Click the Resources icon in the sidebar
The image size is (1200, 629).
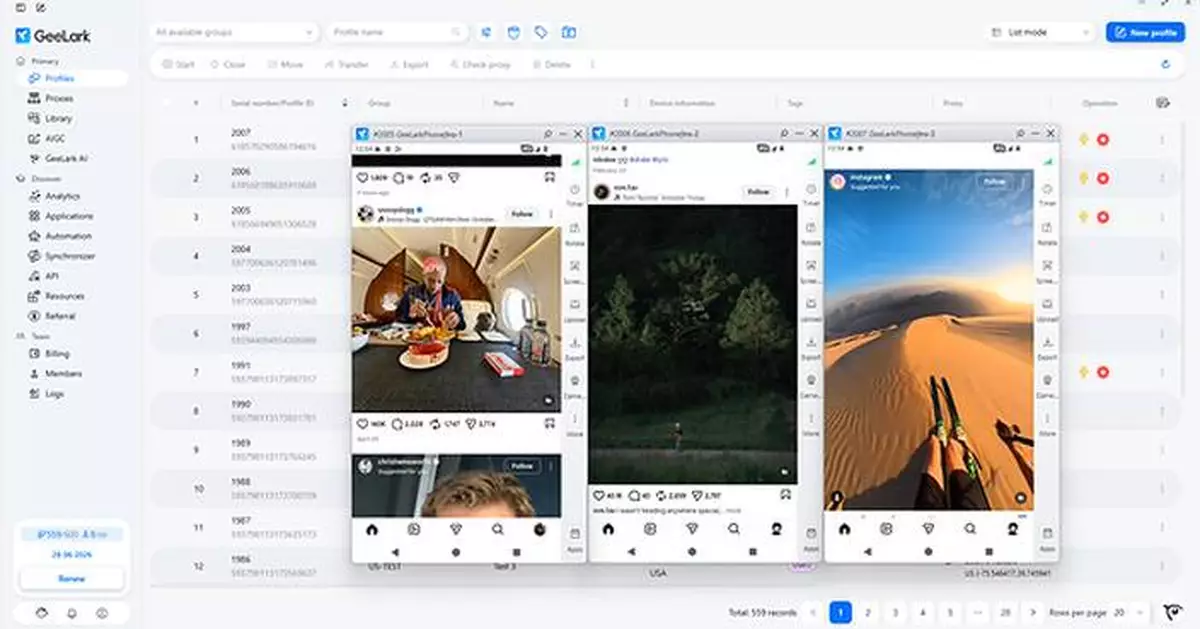[34, 296]
